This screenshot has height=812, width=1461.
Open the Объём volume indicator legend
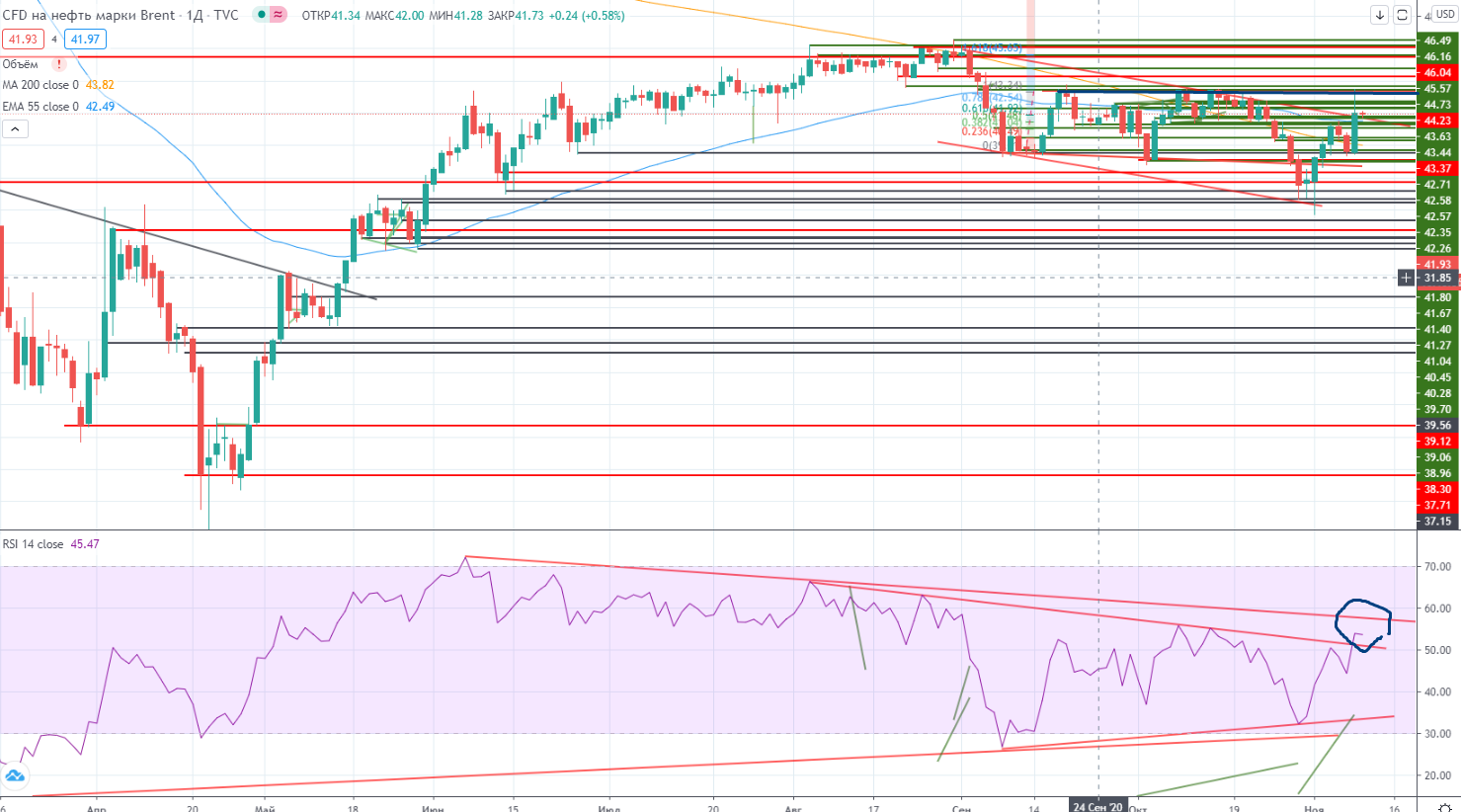tap(20, 64)
